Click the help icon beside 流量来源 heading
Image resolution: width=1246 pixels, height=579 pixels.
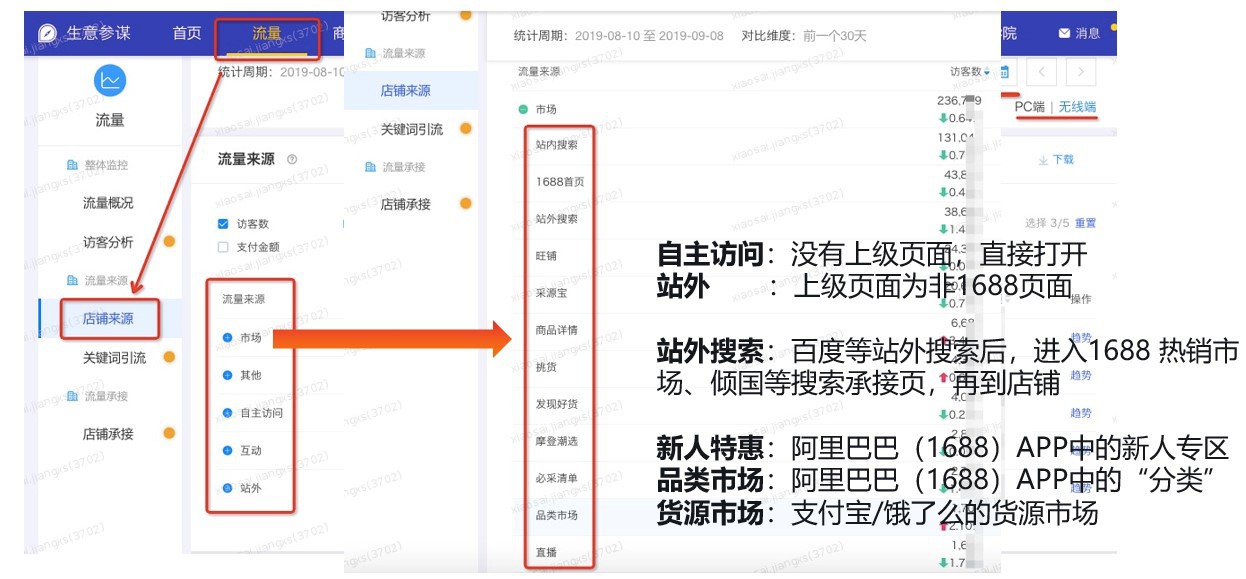point(292,159)
